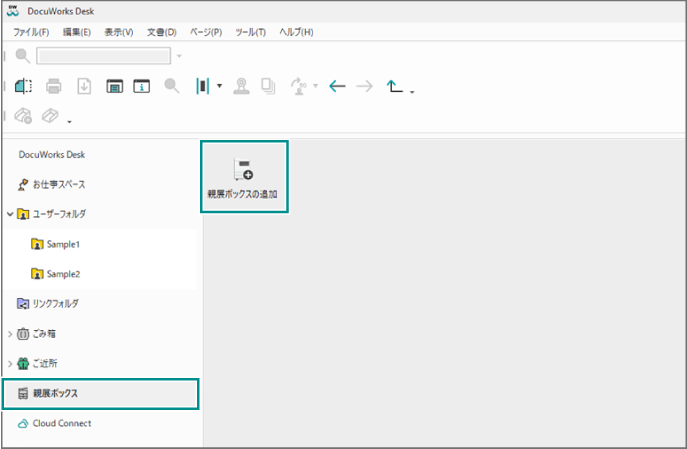Open the search box dropdown arrow
687x449 pixels.
click(180, 56)
